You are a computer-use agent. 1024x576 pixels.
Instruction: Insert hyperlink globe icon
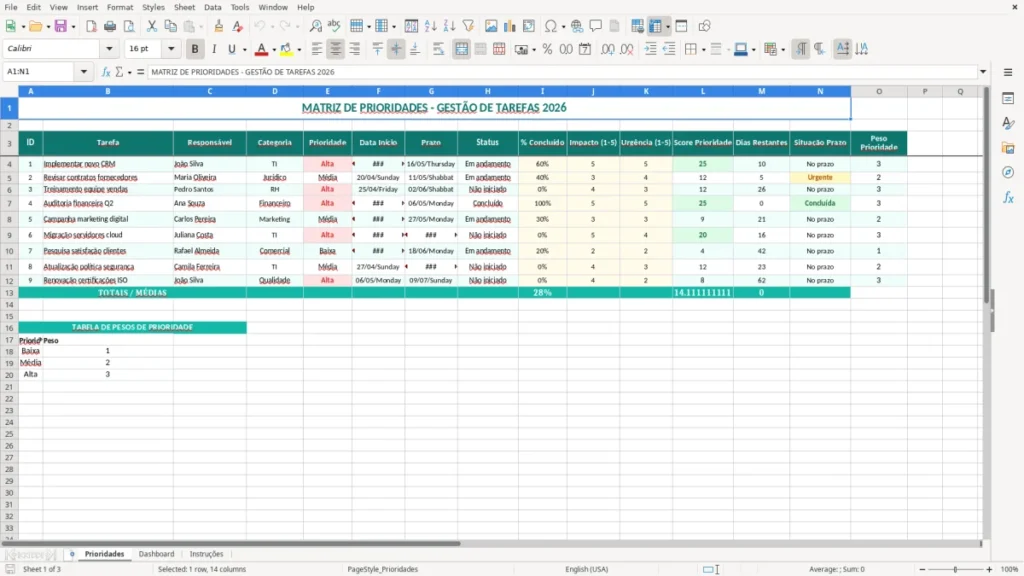577,26
